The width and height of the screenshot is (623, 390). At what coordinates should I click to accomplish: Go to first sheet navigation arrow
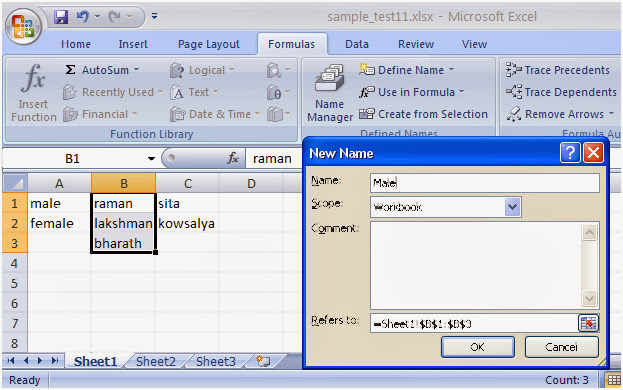[11, 361]
